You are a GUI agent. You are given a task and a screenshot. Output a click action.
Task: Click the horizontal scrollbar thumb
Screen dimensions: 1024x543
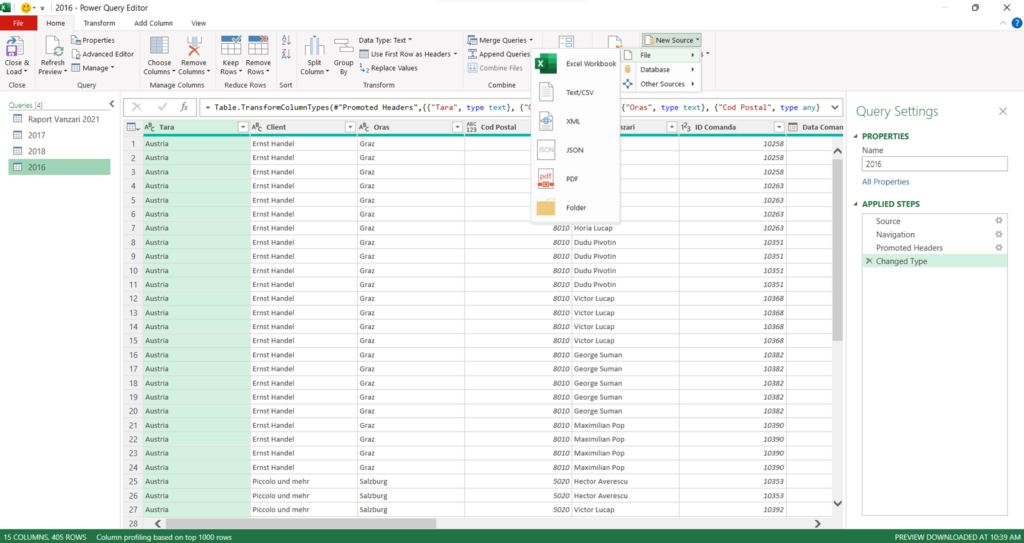(x=300, y=523)
